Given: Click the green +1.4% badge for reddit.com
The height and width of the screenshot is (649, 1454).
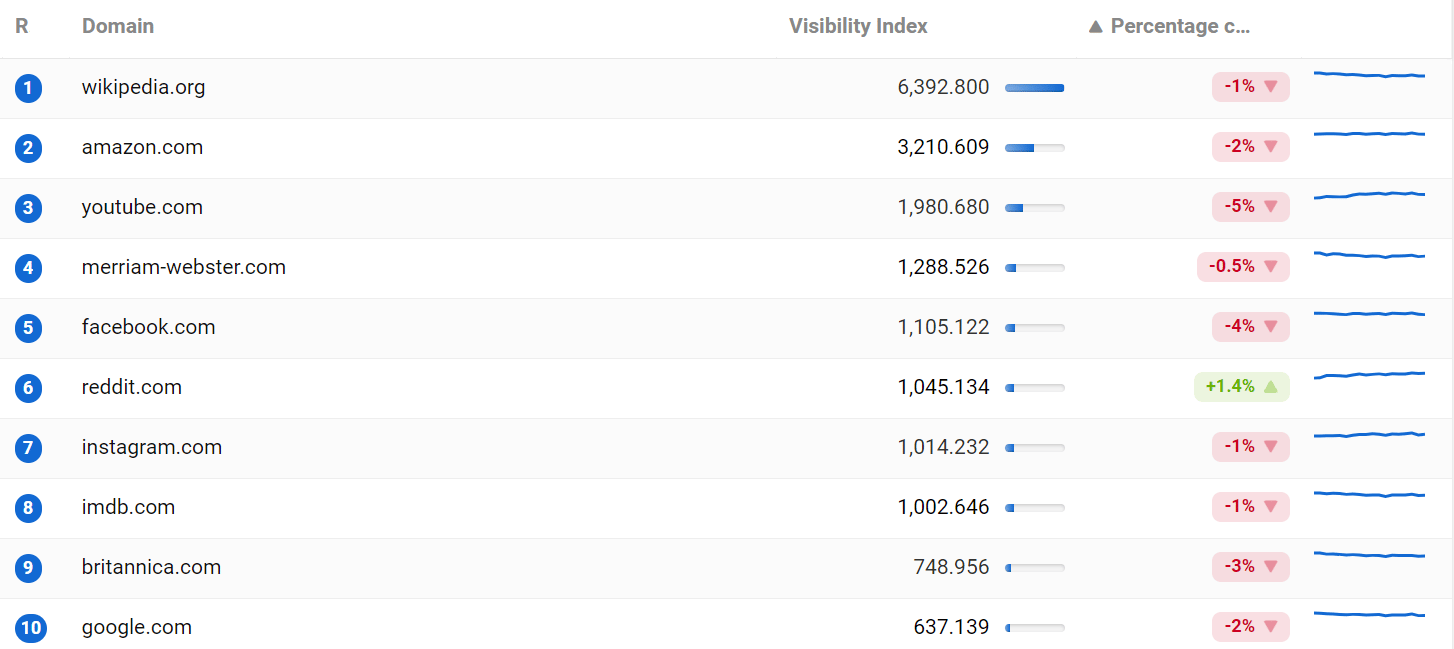Looking at the screenshot, I should tap(1241, 387).
